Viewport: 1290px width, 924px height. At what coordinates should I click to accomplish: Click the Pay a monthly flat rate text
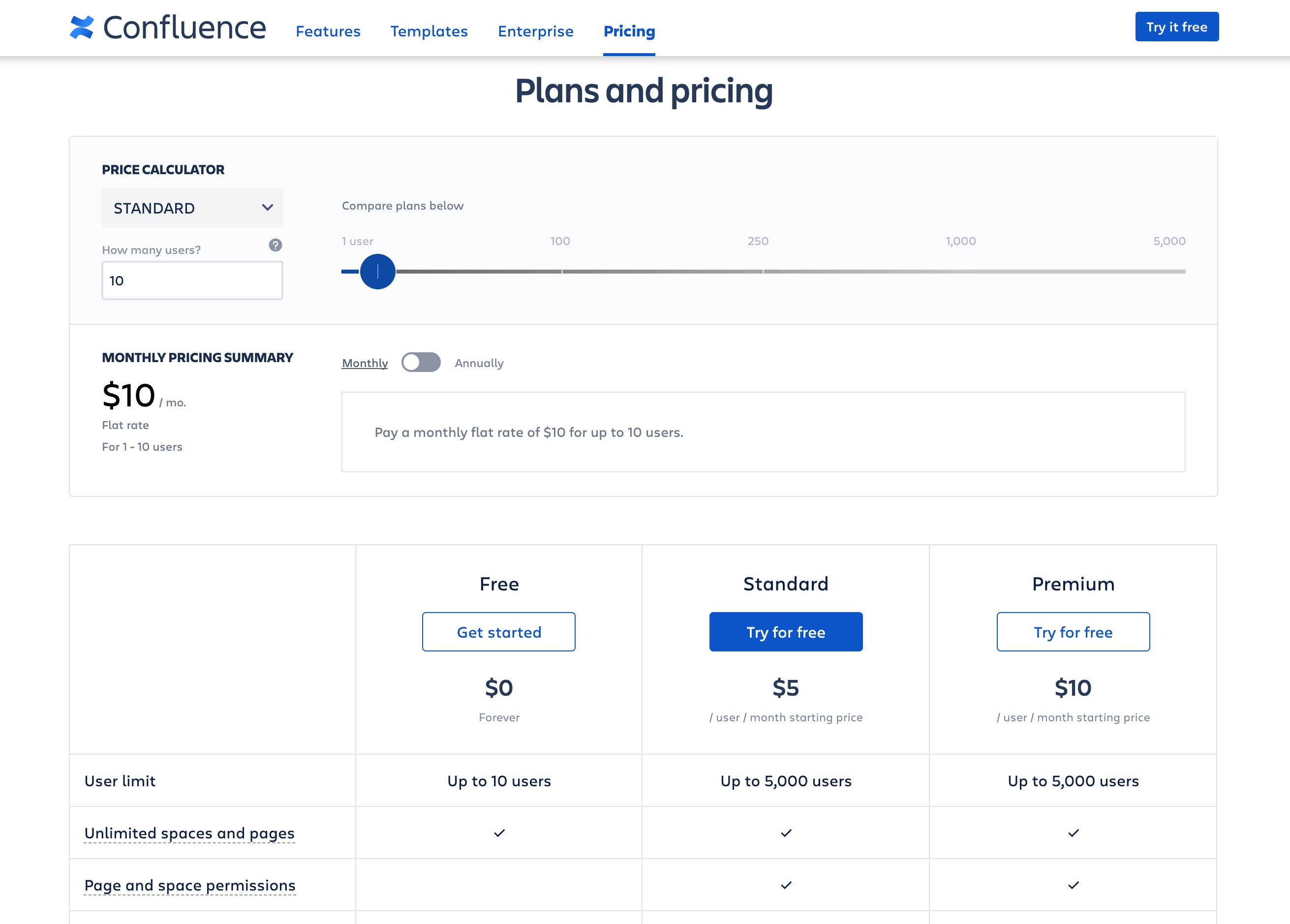(529, 432)
